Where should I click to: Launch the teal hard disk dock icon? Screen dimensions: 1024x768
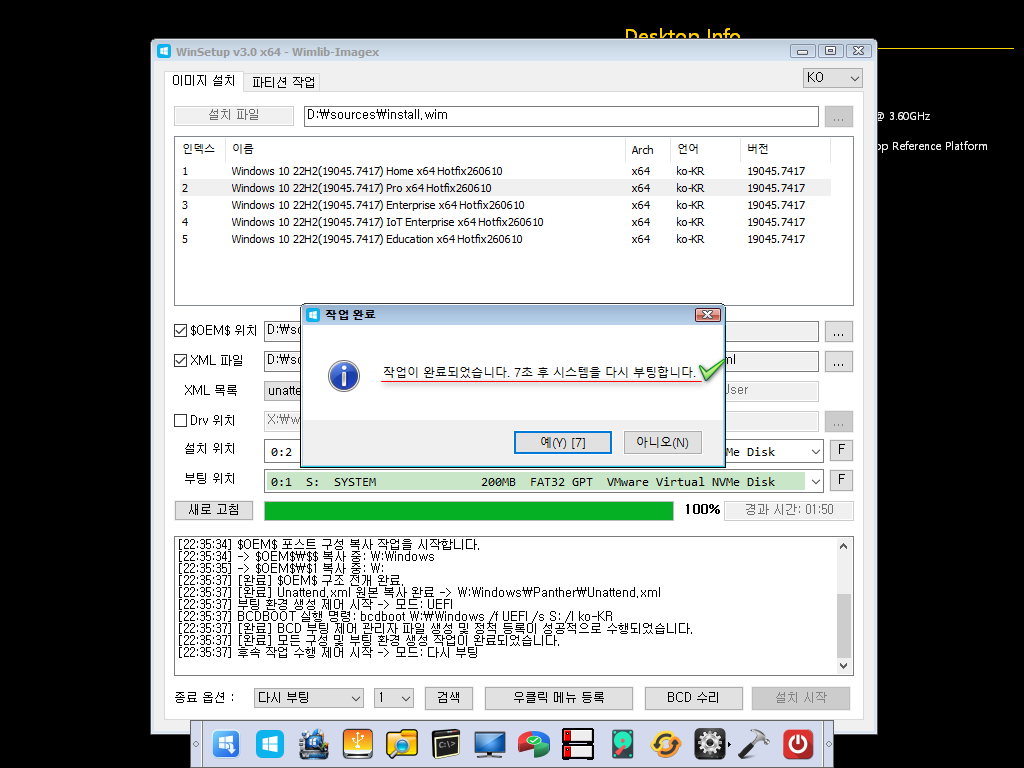[622, 743]
